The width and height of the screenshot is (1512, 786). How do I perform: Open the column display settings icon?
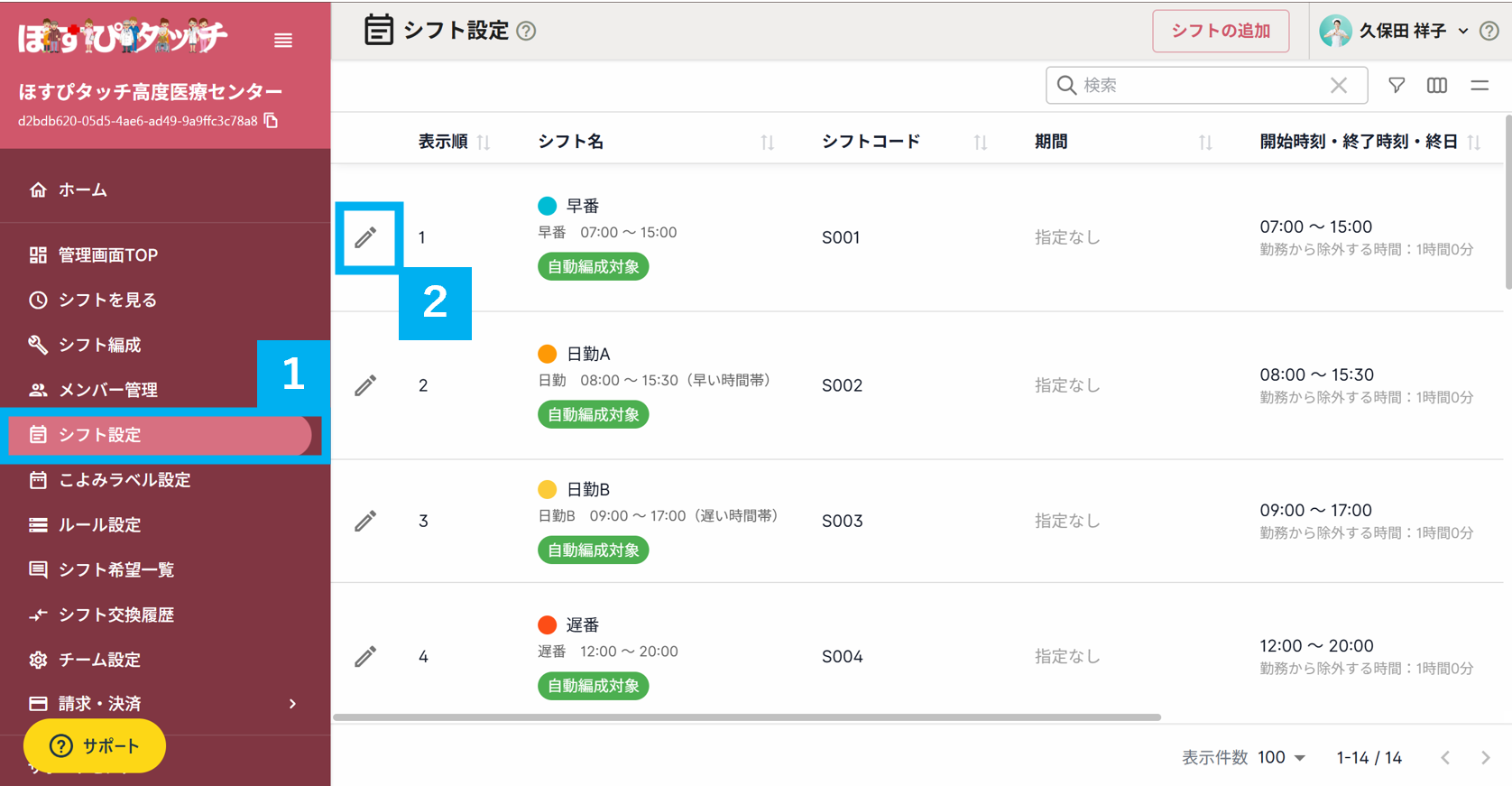(1437, 85)
